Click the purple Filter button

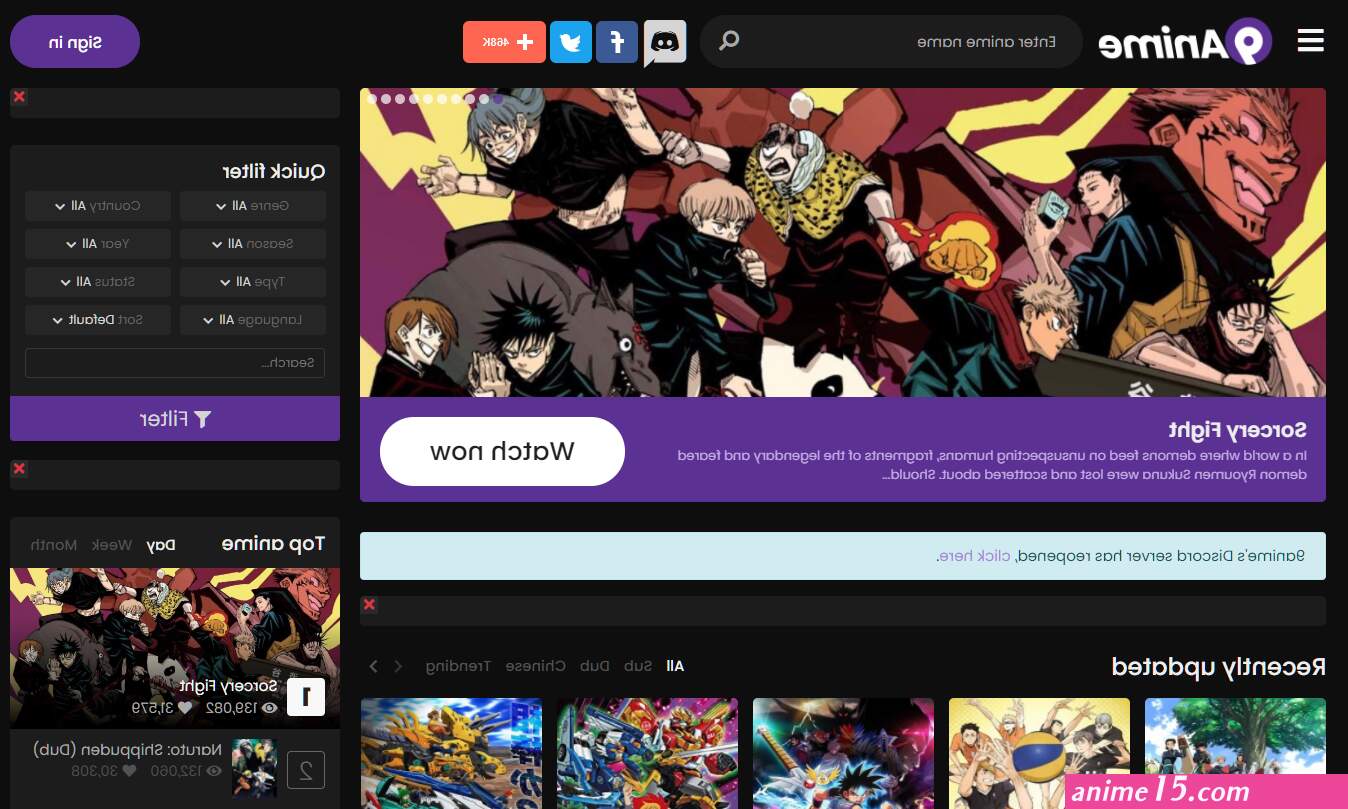175,419
